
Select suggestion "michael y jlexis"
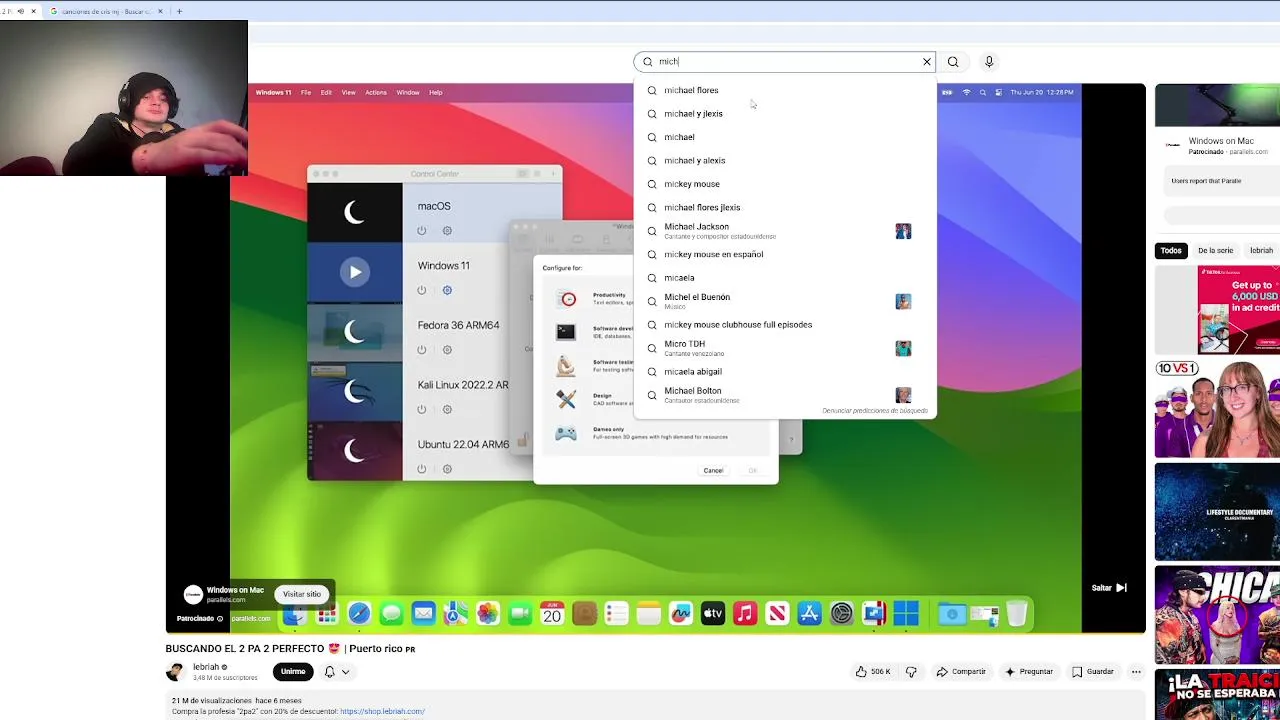(x=785, y=114)
